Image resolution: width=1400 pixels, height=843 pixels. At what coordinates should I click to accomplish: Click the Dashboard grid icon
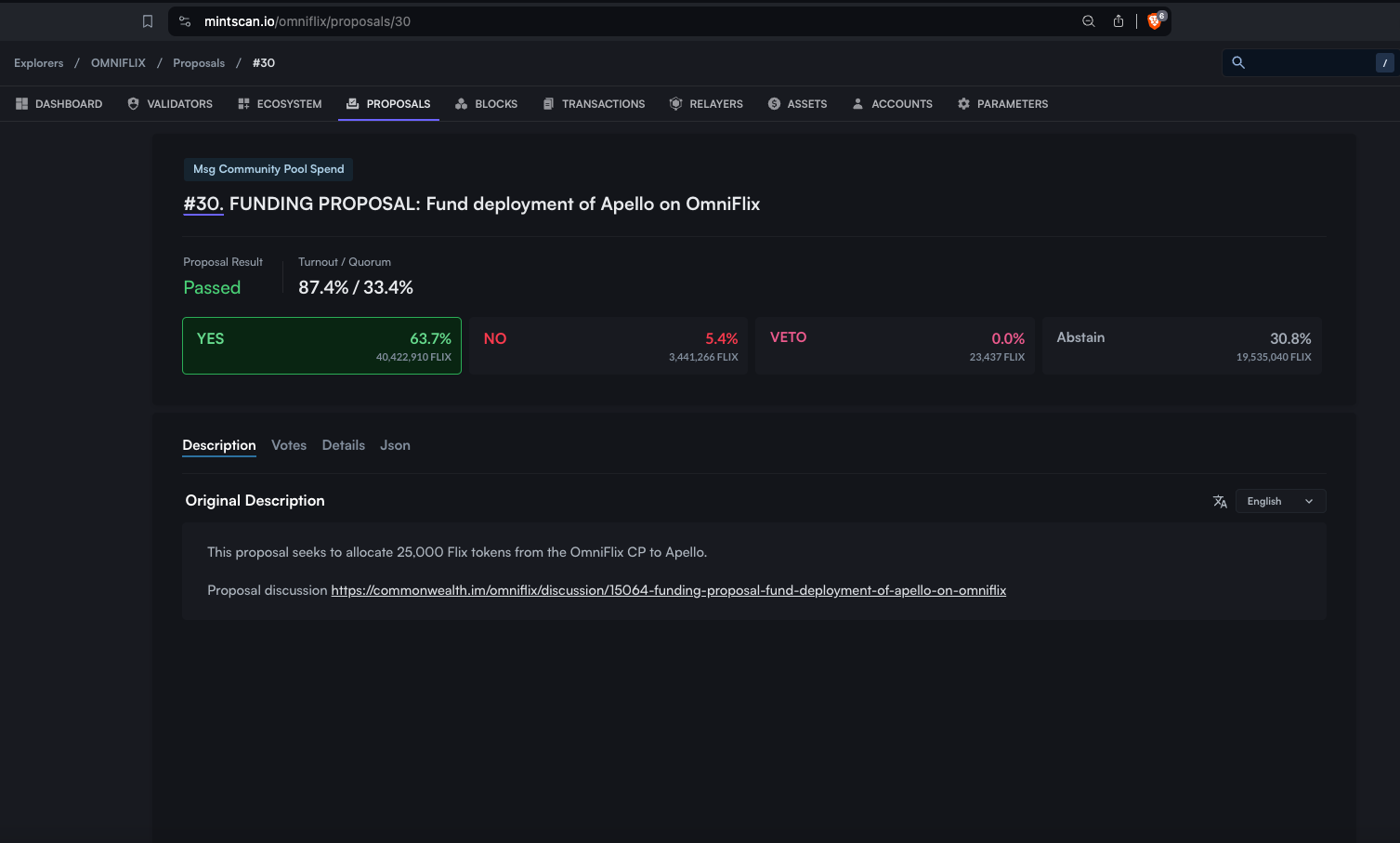click(x=21, y=104)
